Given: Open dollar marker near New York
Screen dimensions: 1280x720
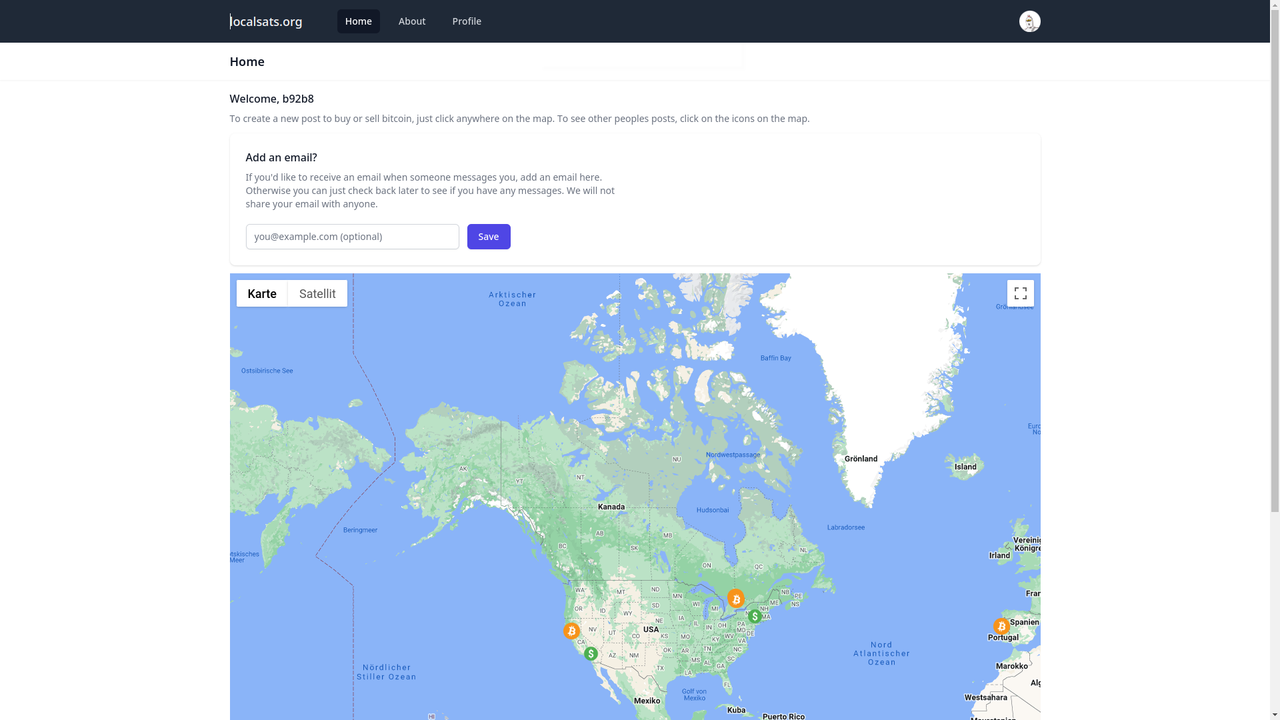Looking at the screenshot, I should pos(755,616).
